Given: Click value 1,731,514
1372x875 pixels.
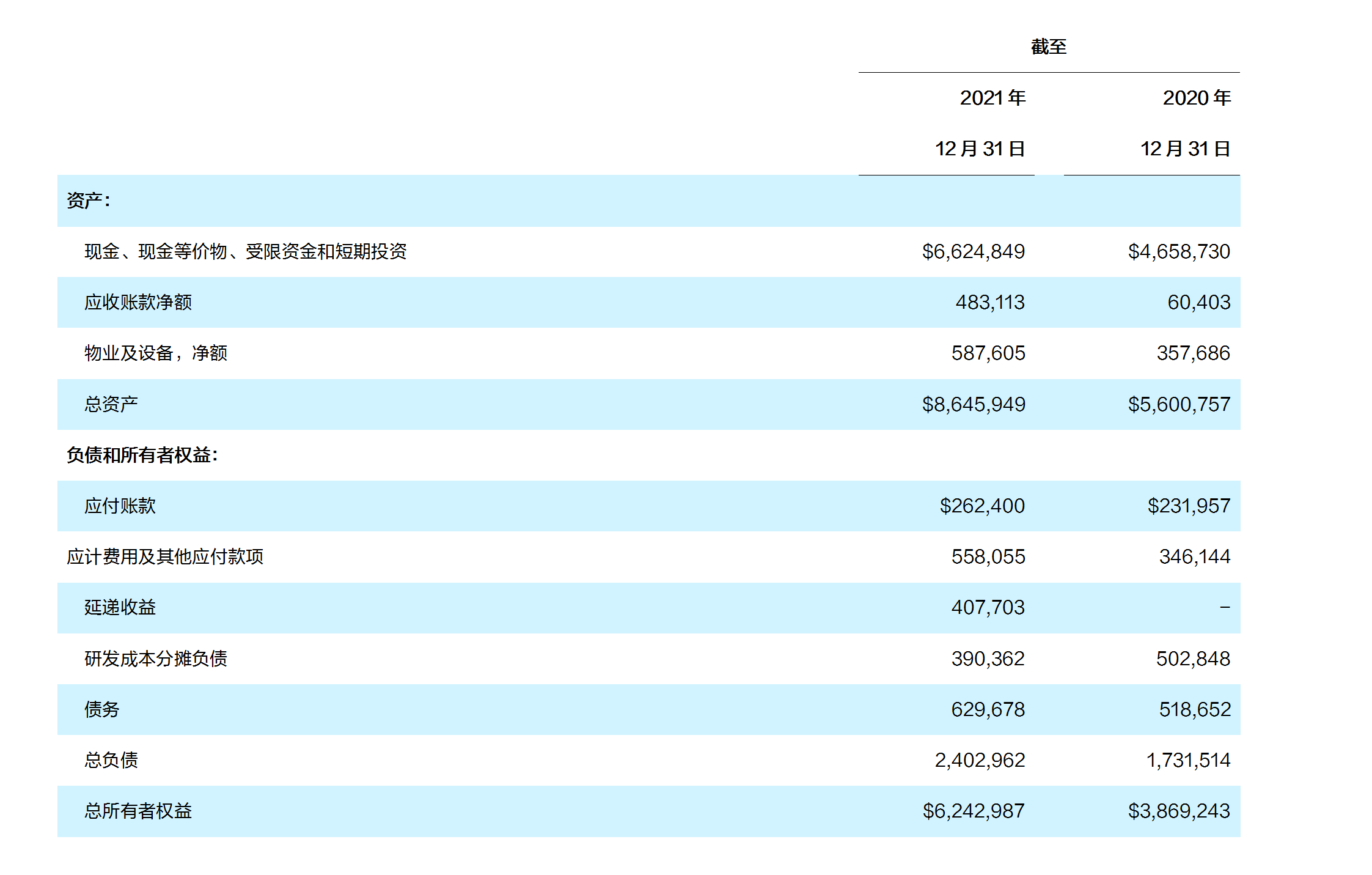Looking at the screenshot, I should tap(1188, 760).
